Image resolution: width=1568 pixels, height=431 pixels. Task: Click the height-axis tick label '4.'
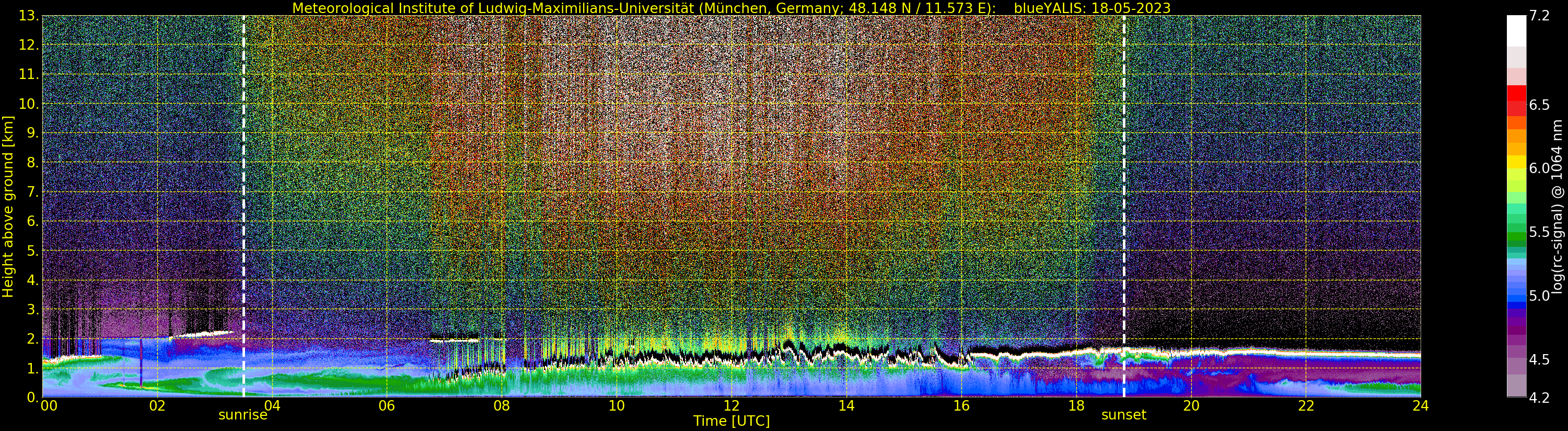pyautogui.click(x=33, y=280)
